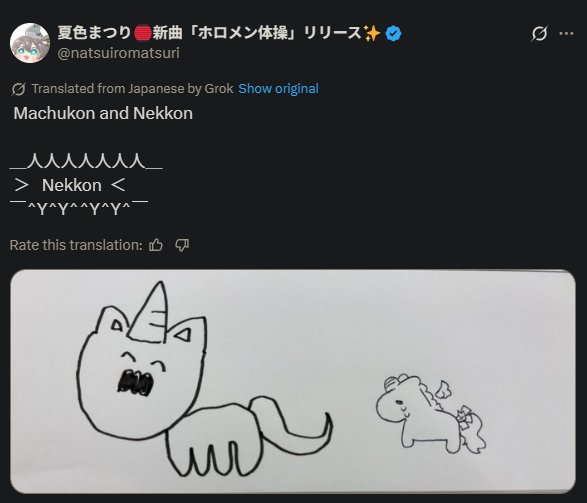The width and height of the screenshot is (587, 503).
Task: Click the 'Translated from Japanese by Grok' label
Action: coord(132,89)
